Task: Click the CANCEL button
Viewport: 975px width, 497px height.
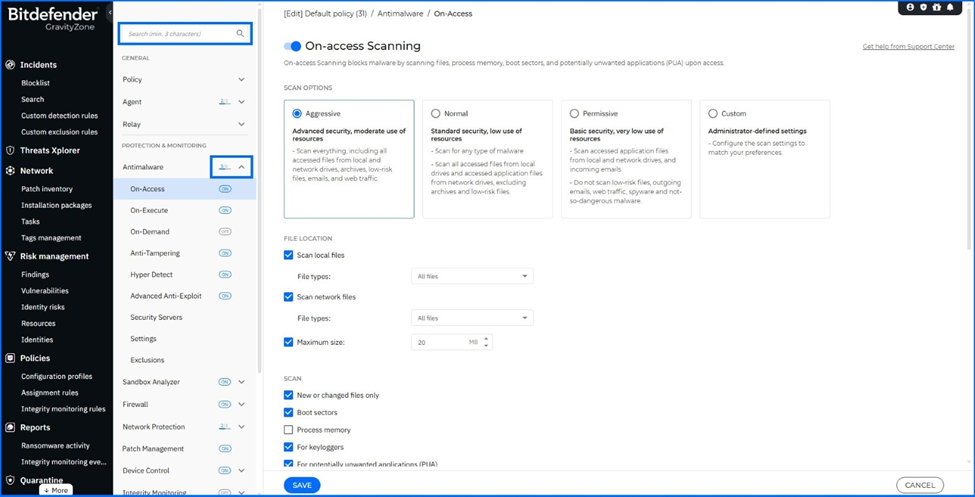Action: (x=920, y=485)
